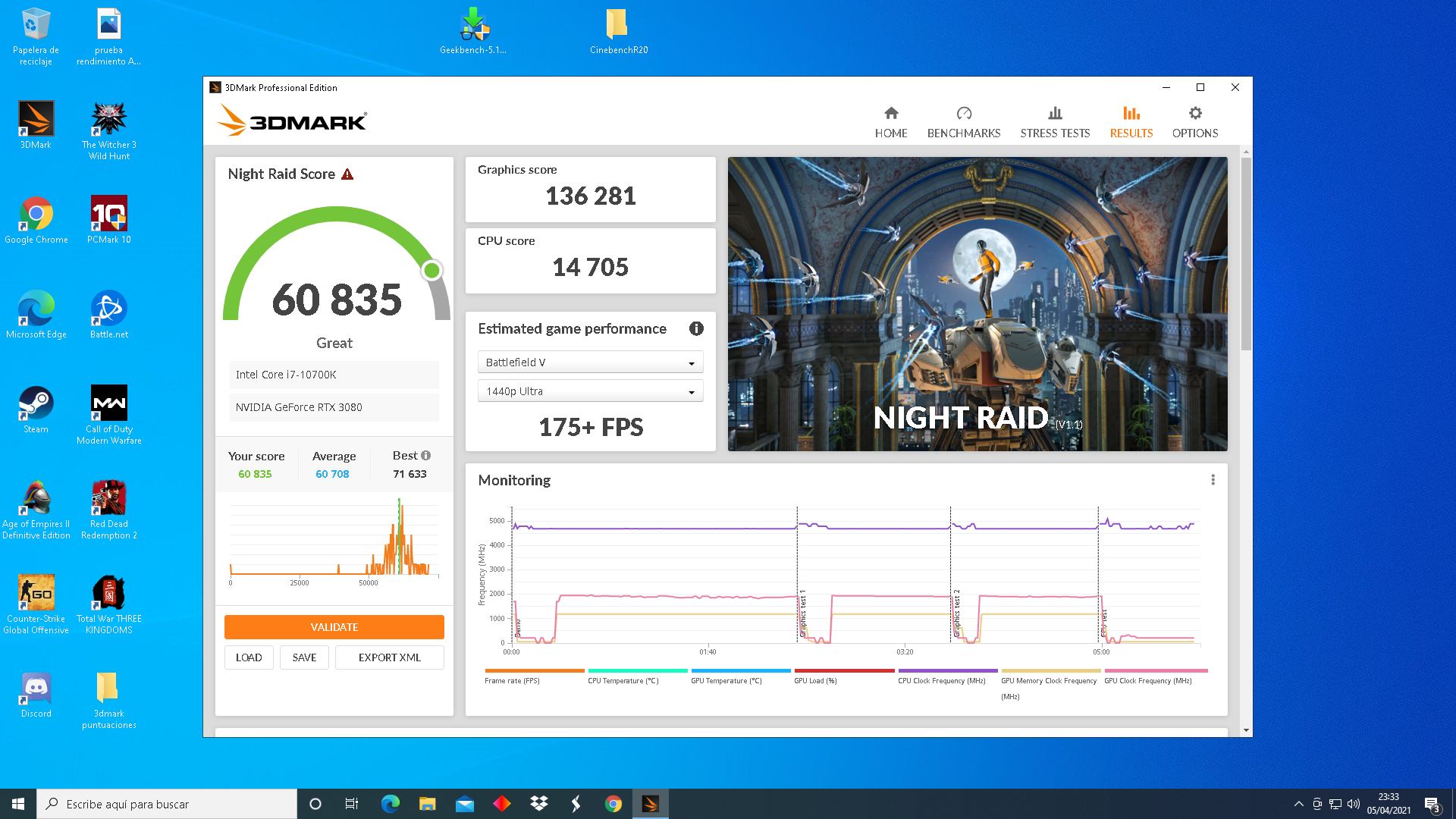Click the VALIDATE button

pyautogui.click(x=334, y=627)
